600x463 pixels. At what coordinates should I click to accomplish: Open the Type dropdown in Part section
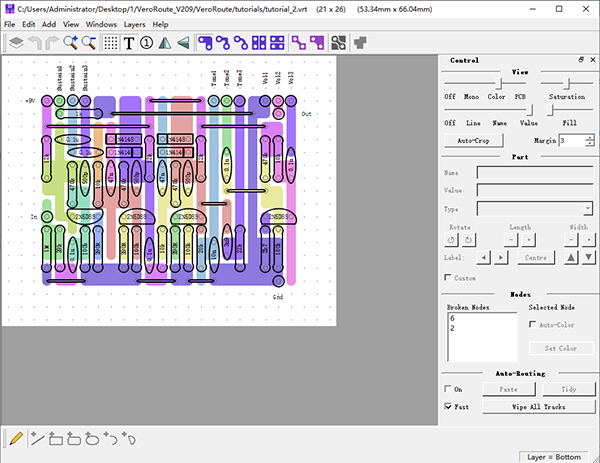(534, 209)
